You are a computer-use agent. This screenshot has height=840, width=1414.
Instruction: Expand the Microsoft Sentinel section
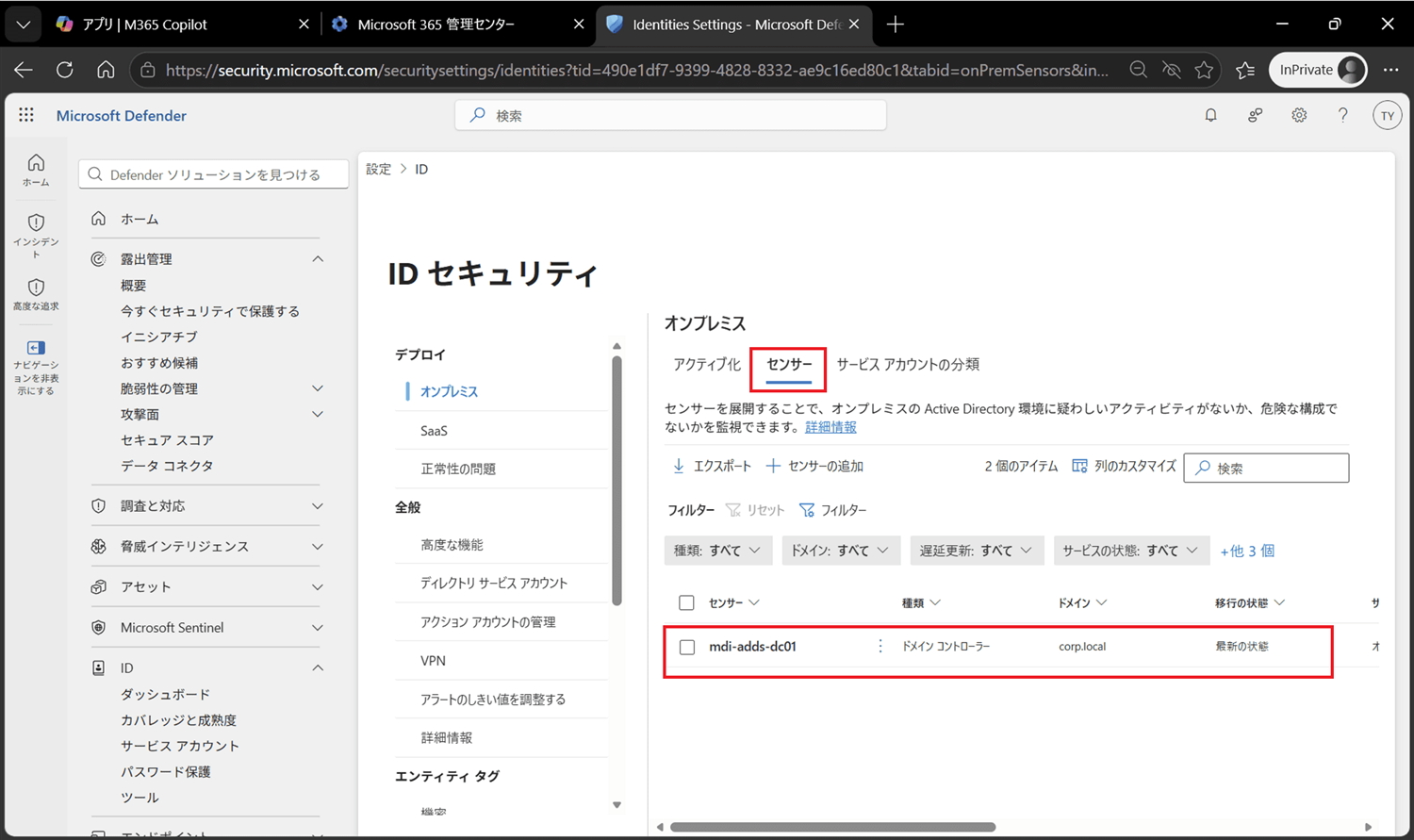click(318, 628)
